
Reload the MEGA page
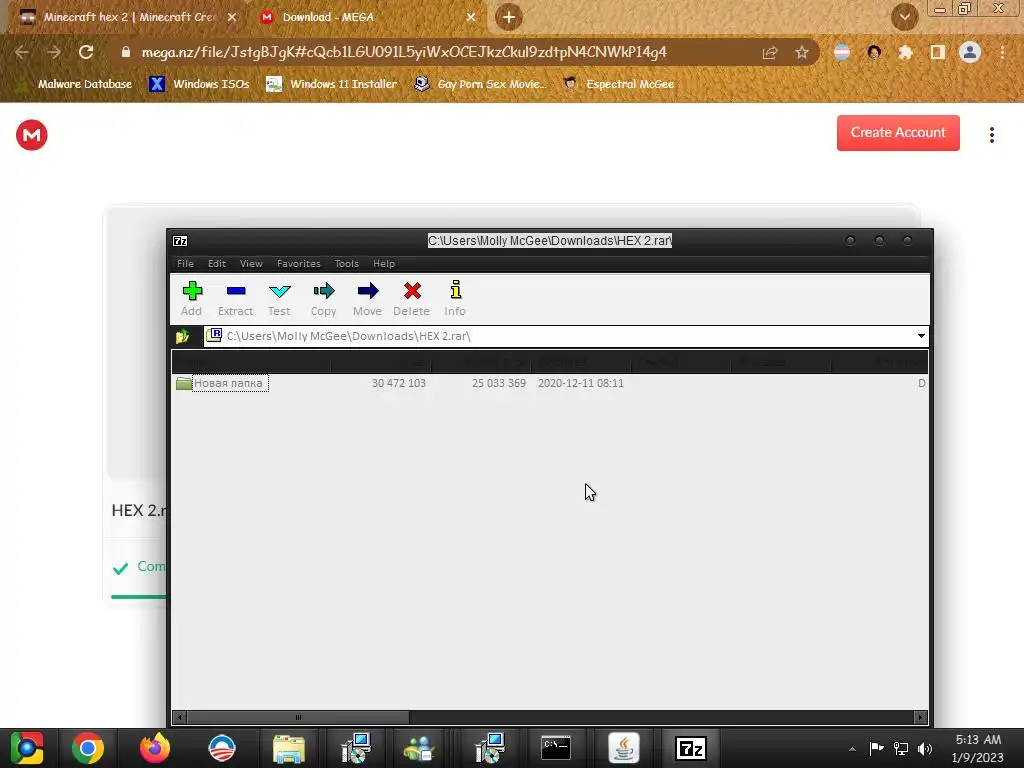tap(86, 52)
